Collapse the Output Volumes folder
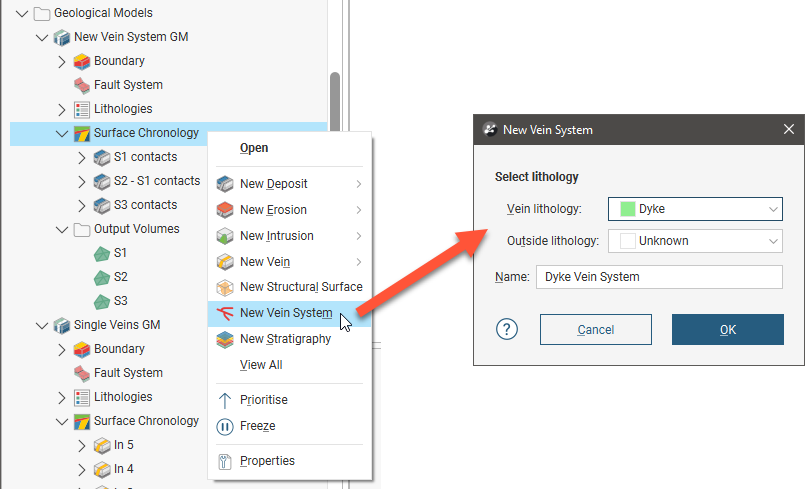Viewport: 805px width, 489px height. pyautogui.click(x=62, y=230)
